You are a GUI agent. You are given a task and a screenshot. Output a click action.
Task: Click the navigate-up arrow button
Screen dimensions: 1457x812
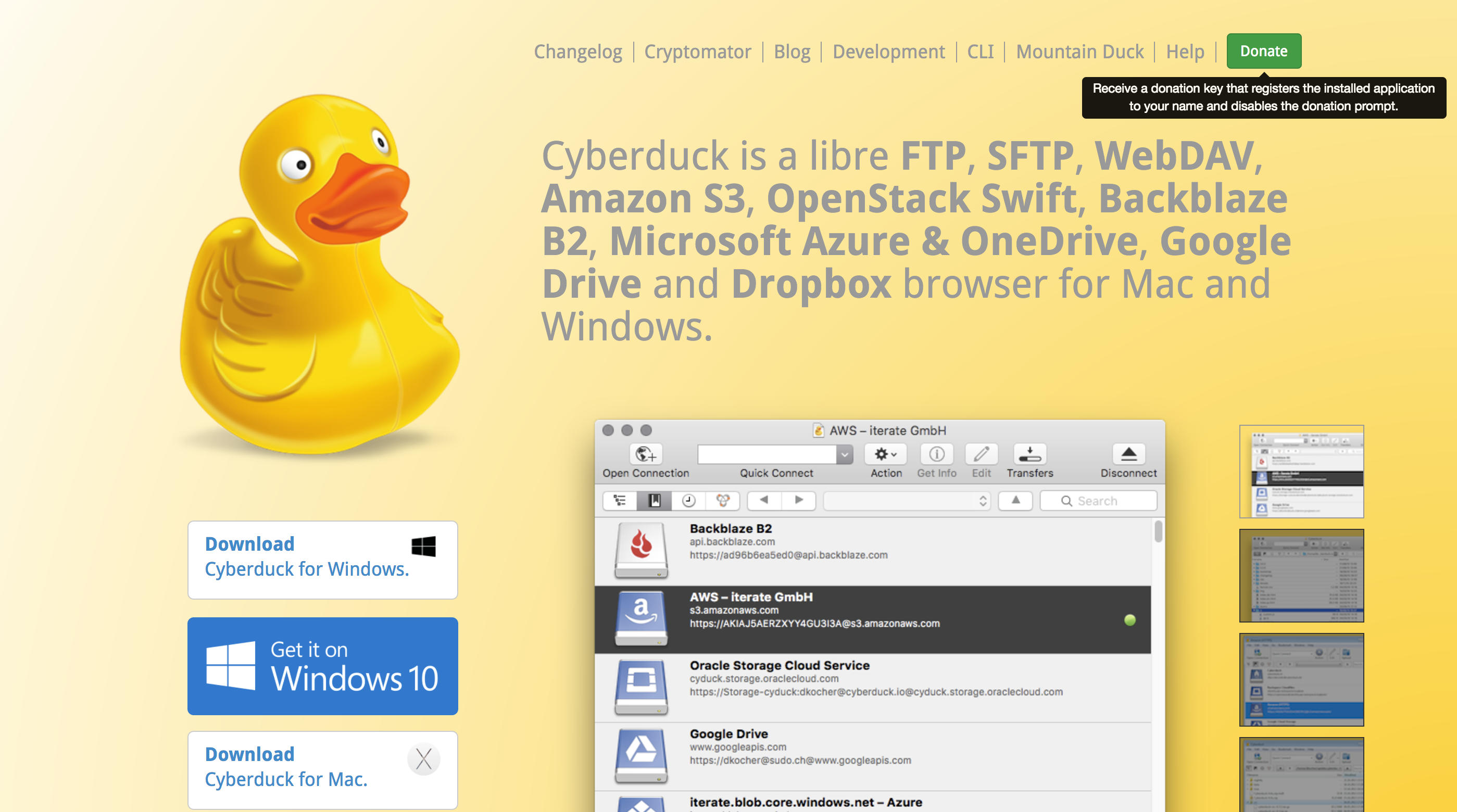(1015, 501)
